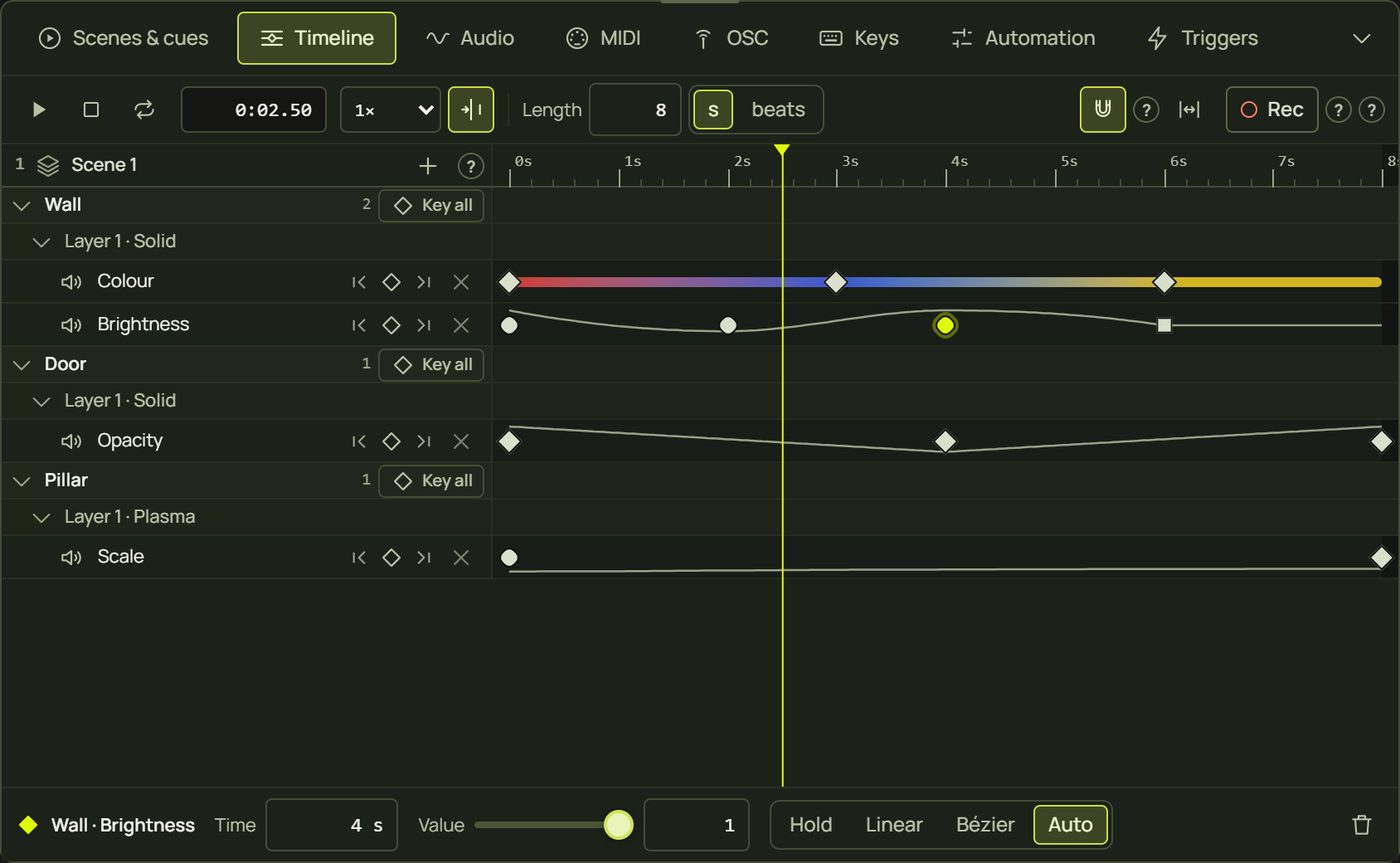This screenshot has width=1400, height=863.
Task: Open the Audio tab
Action: pos(470,38)
